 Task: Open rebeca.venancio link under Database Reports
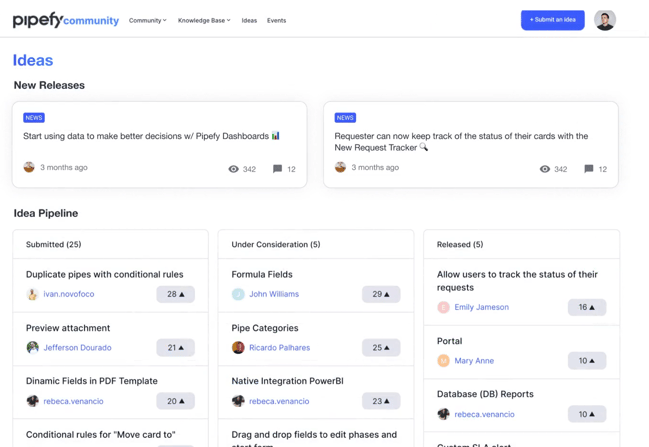click(x=484, y=414)
